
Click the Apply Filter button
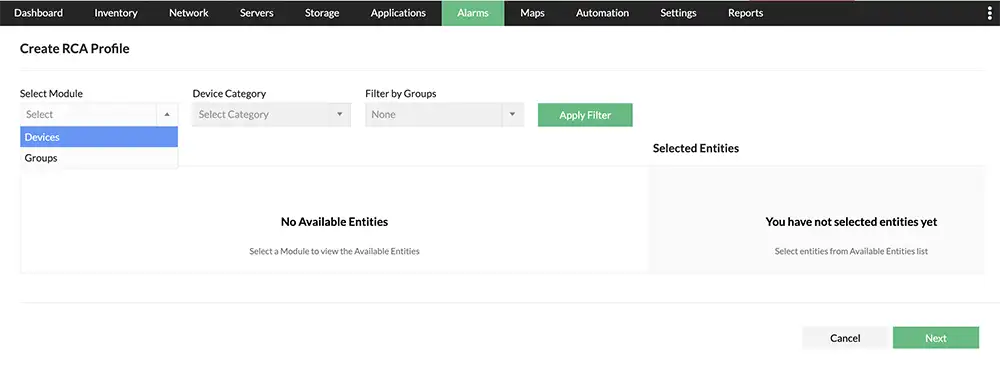(x=585, y=115)
